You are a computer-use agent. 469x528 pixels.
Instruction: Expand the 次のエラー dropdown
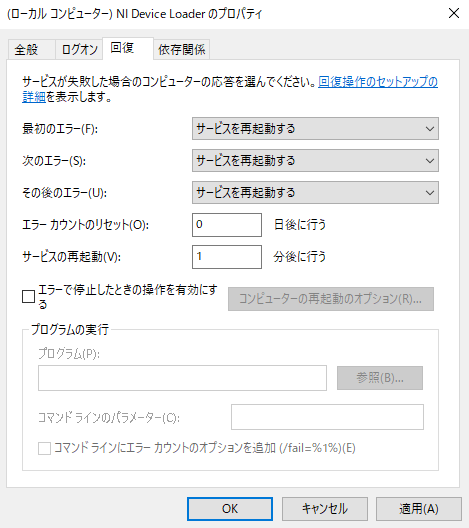(x=315, y=161)
